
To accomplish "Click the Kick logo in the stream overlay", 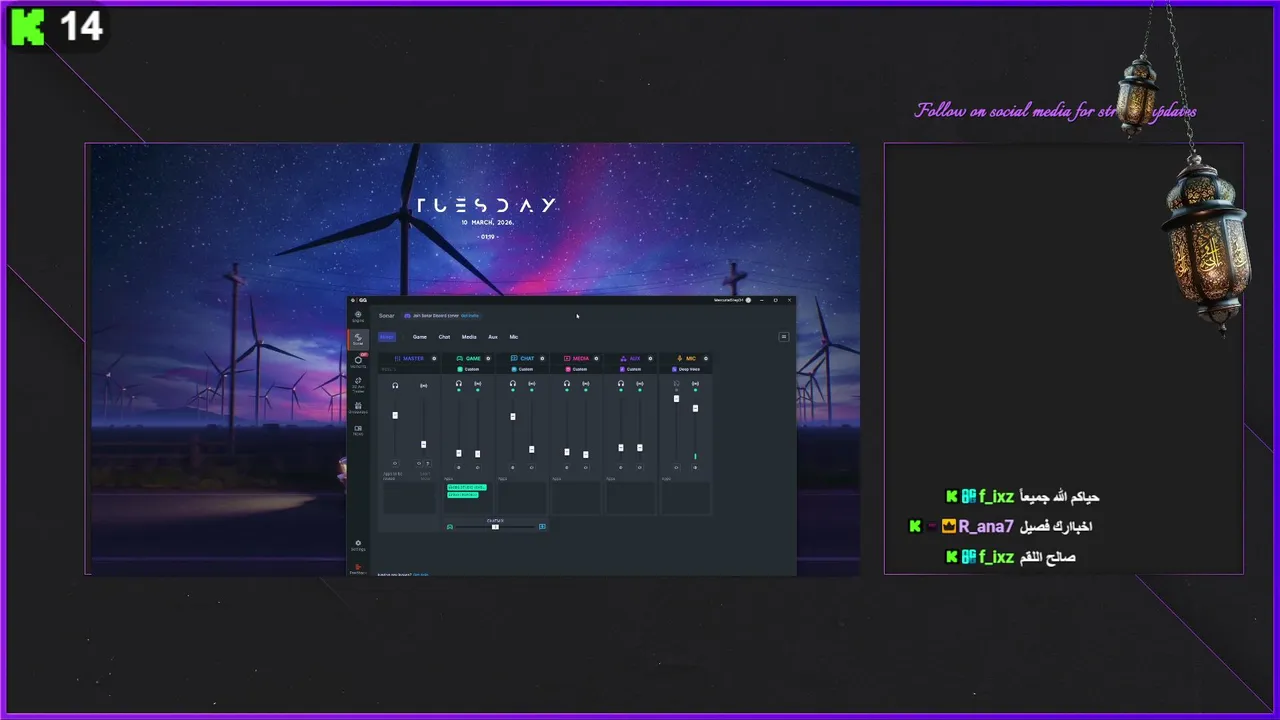I will 28,27.
